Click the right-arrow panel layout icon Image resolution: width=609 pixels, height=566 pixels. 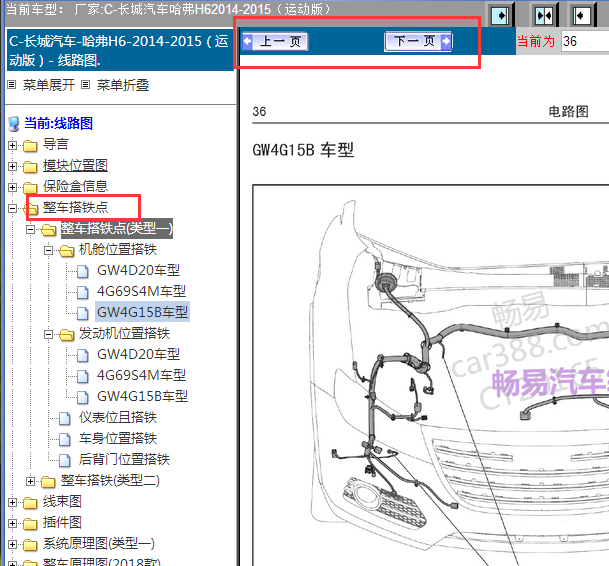pos(500,16)
